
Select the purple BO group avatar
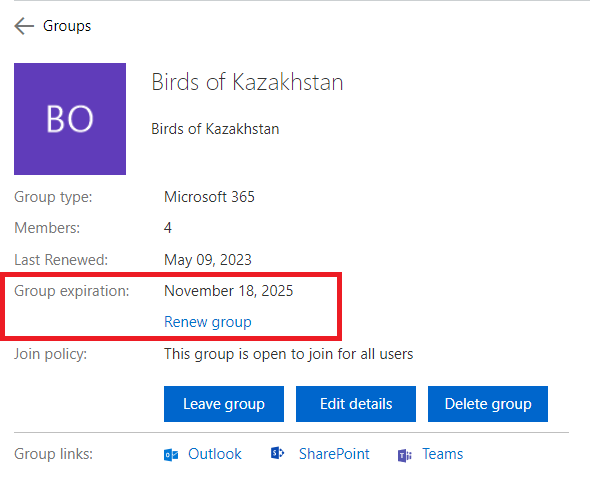point(70,119)
